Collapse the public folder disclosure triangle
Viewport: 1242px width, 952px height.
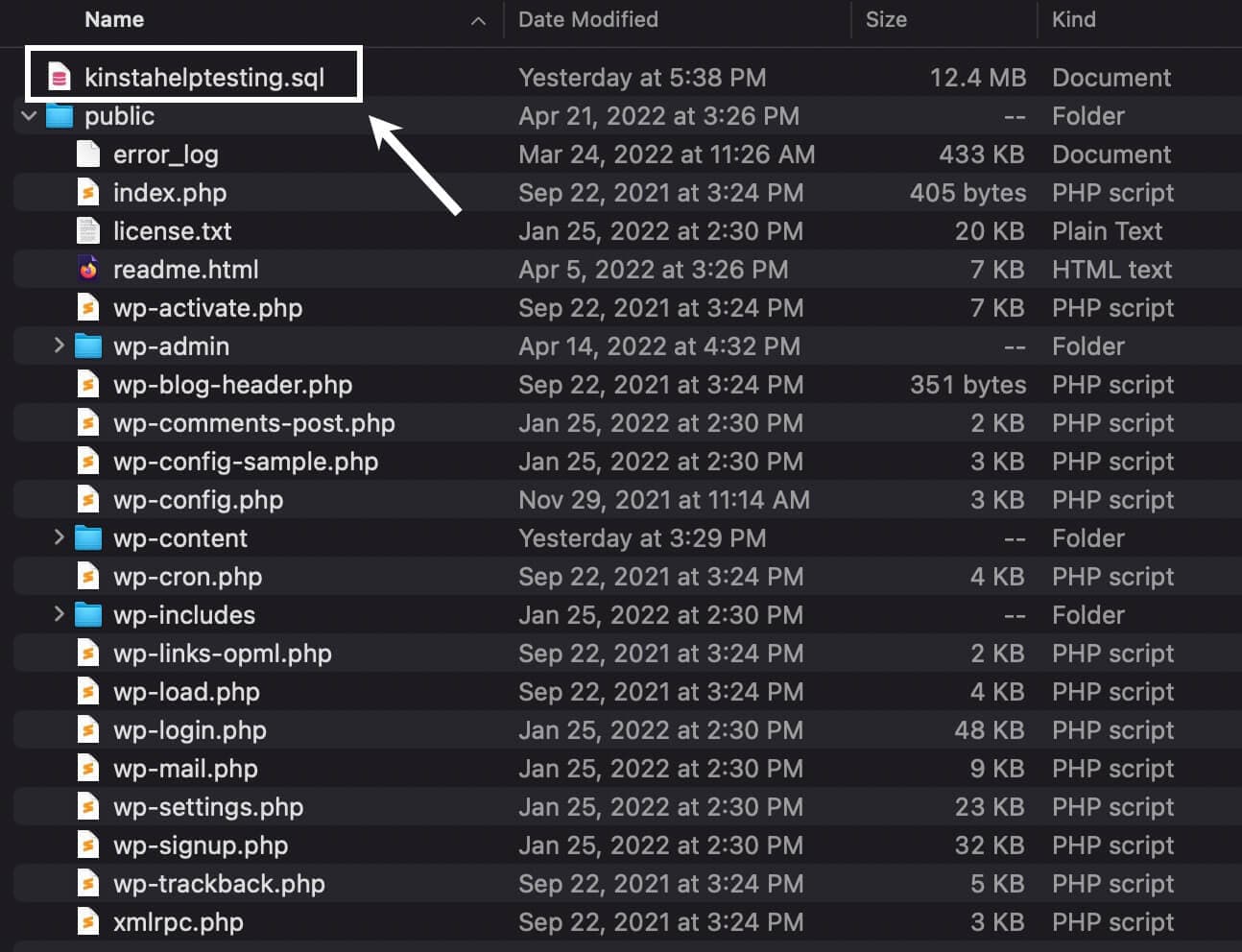tap(27, 115)
